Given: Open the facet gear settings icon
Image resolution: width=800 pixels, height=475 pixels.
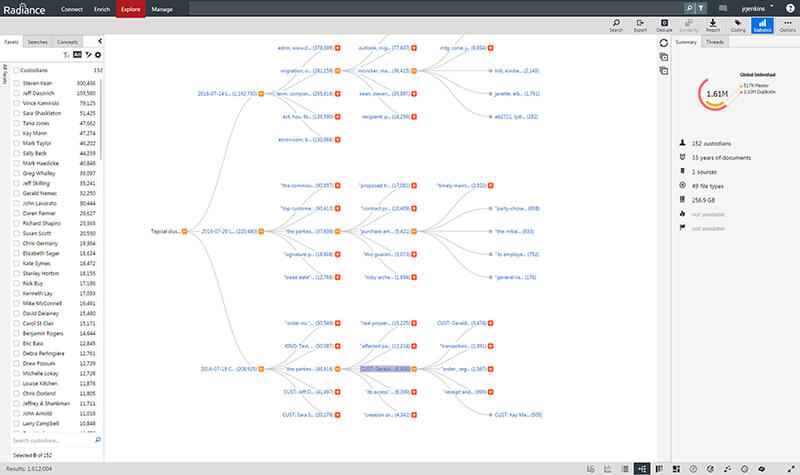Looking at the screenshot, I should click(x=98, y=55).
